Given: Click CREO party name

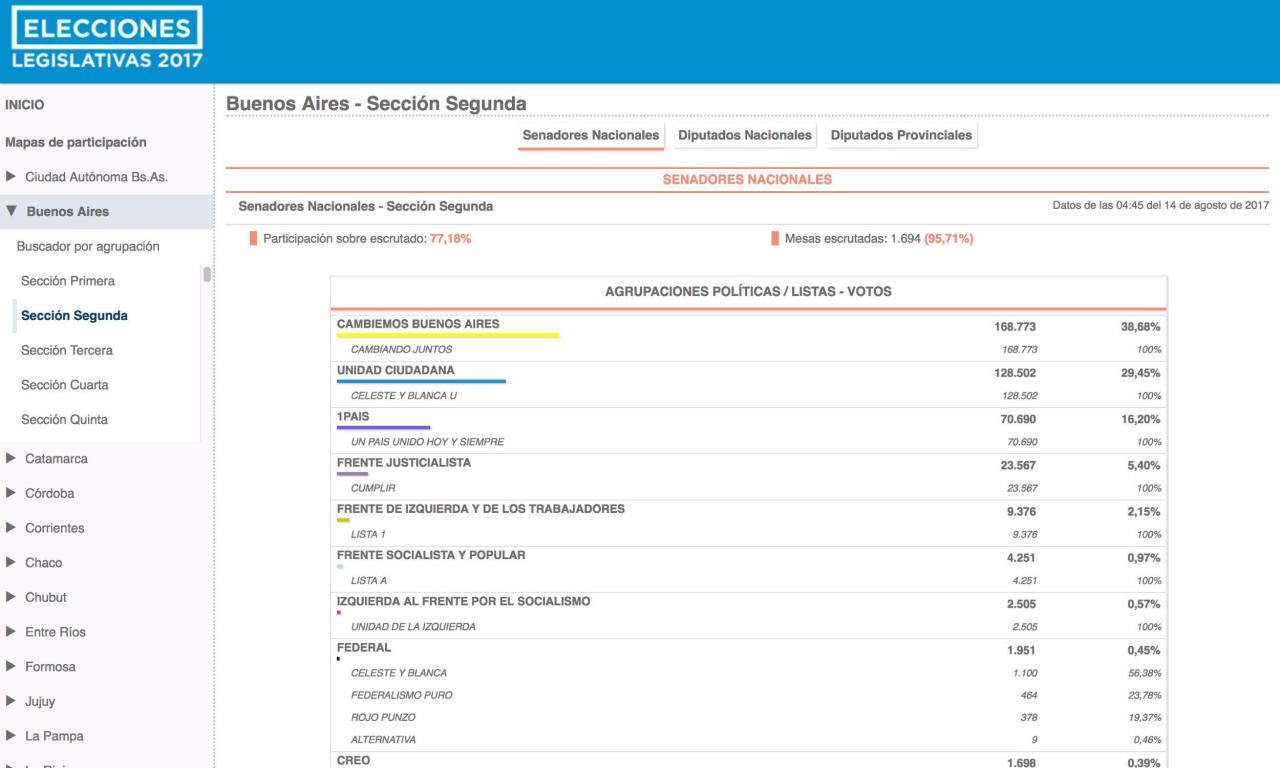Looking at the screenshot, I should click(x=354, y=760).
